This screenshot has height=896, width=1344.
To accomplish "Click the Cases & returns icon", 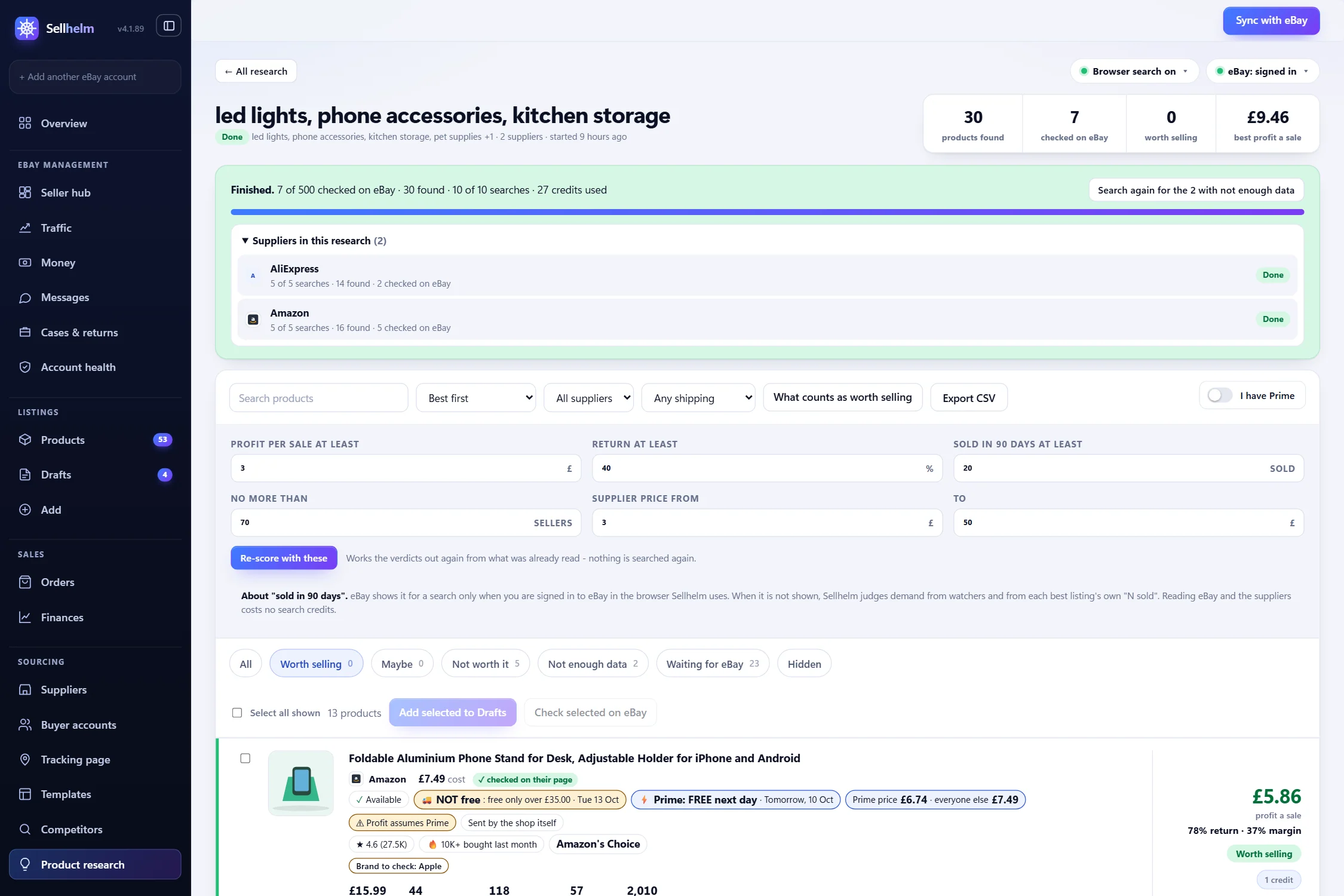I will [x=25, y=332].
